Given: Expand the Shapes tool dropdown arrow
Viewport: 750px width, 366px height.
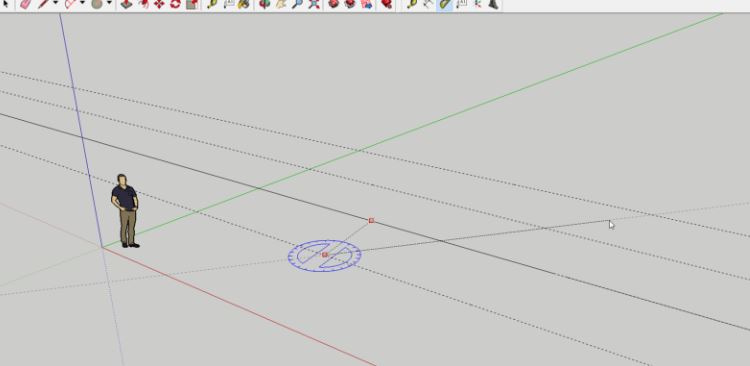Looking at the screenshot, I should (110, 4).
